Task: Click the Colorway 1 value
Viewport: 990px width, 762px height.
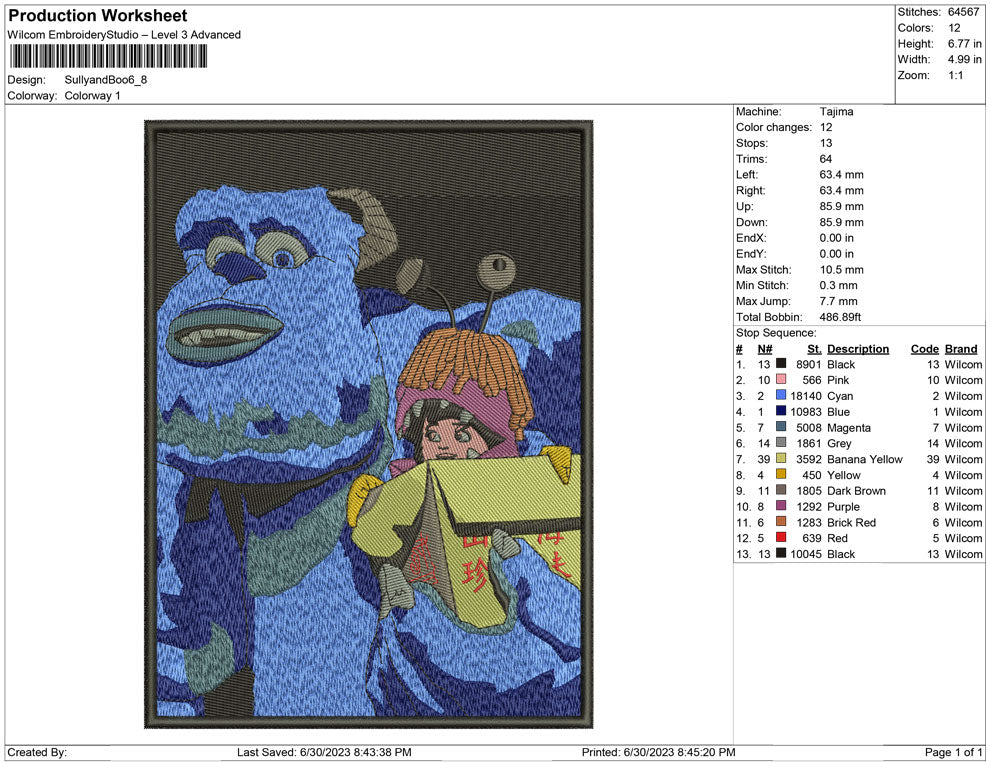Action: [x=92, y=96]
